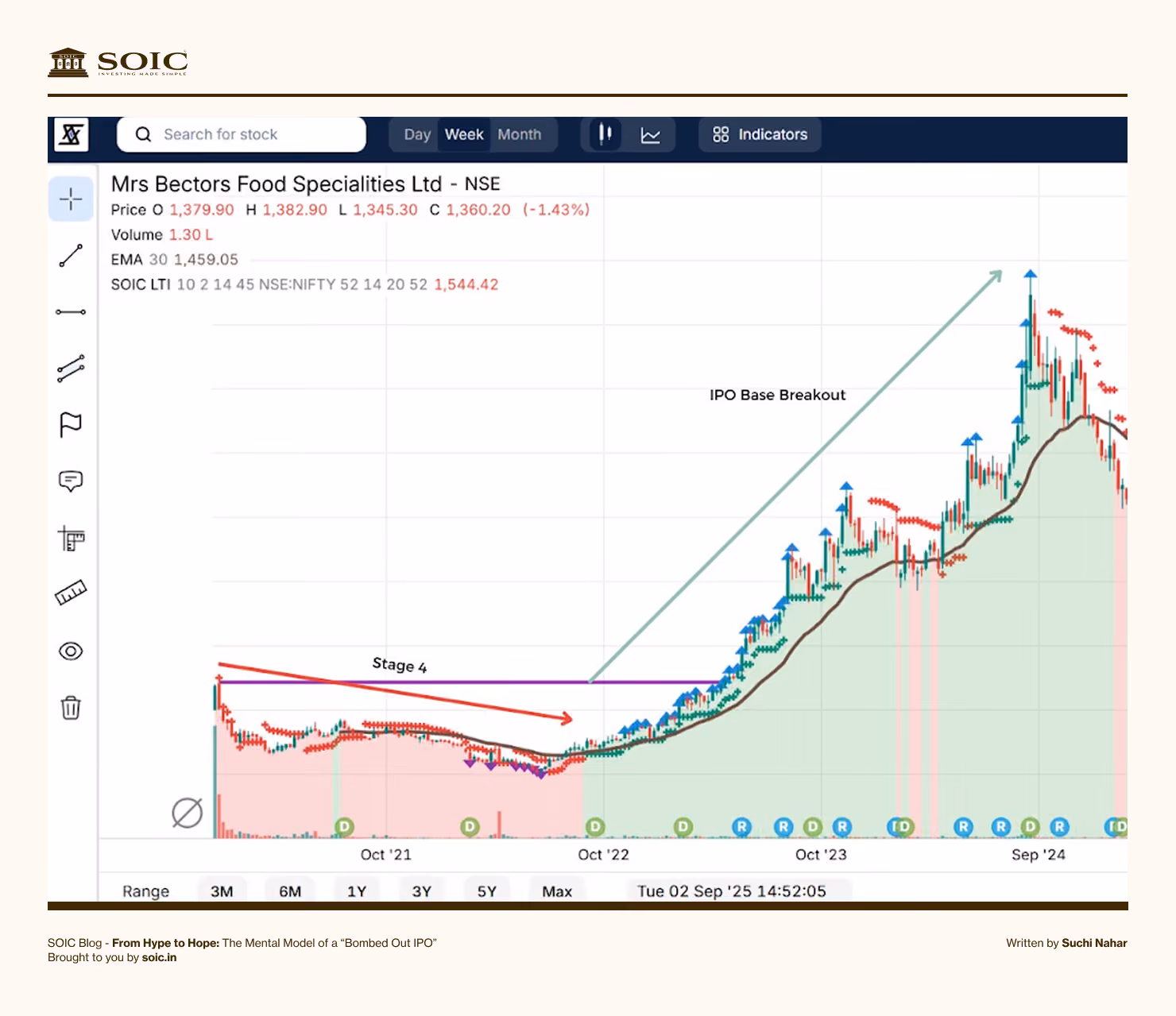Select the trend line drawing tool
The height and width of the screenshot is (1016, 1176).
pos(71,256)
